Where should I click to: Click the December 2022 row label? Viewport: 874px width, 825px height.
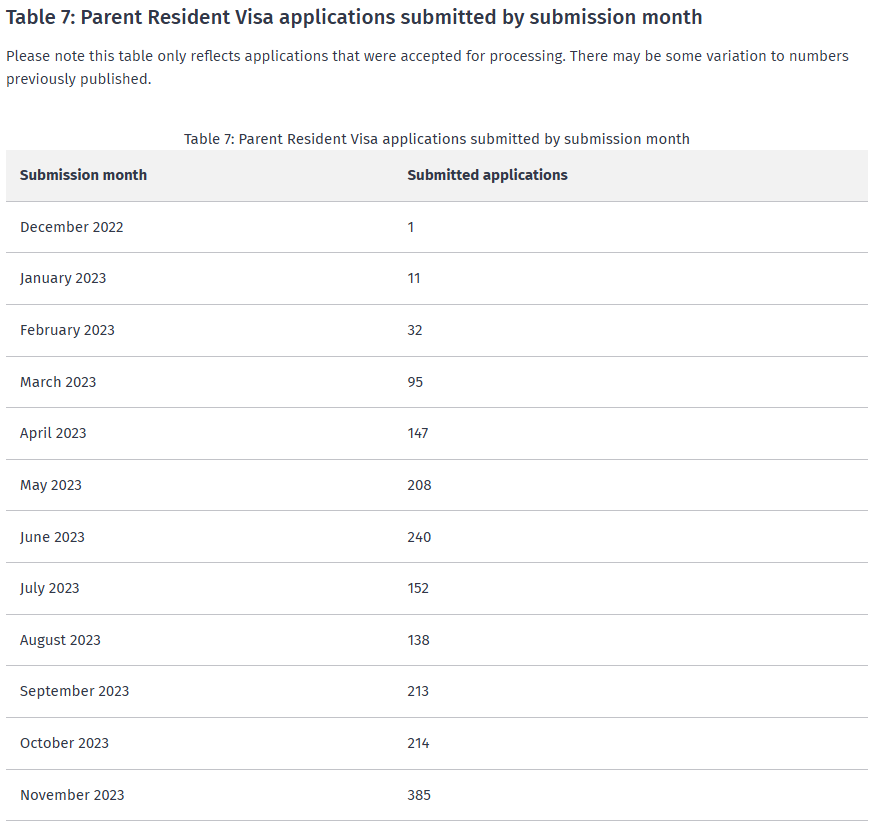pyautogui.click(x=72, y=227)
